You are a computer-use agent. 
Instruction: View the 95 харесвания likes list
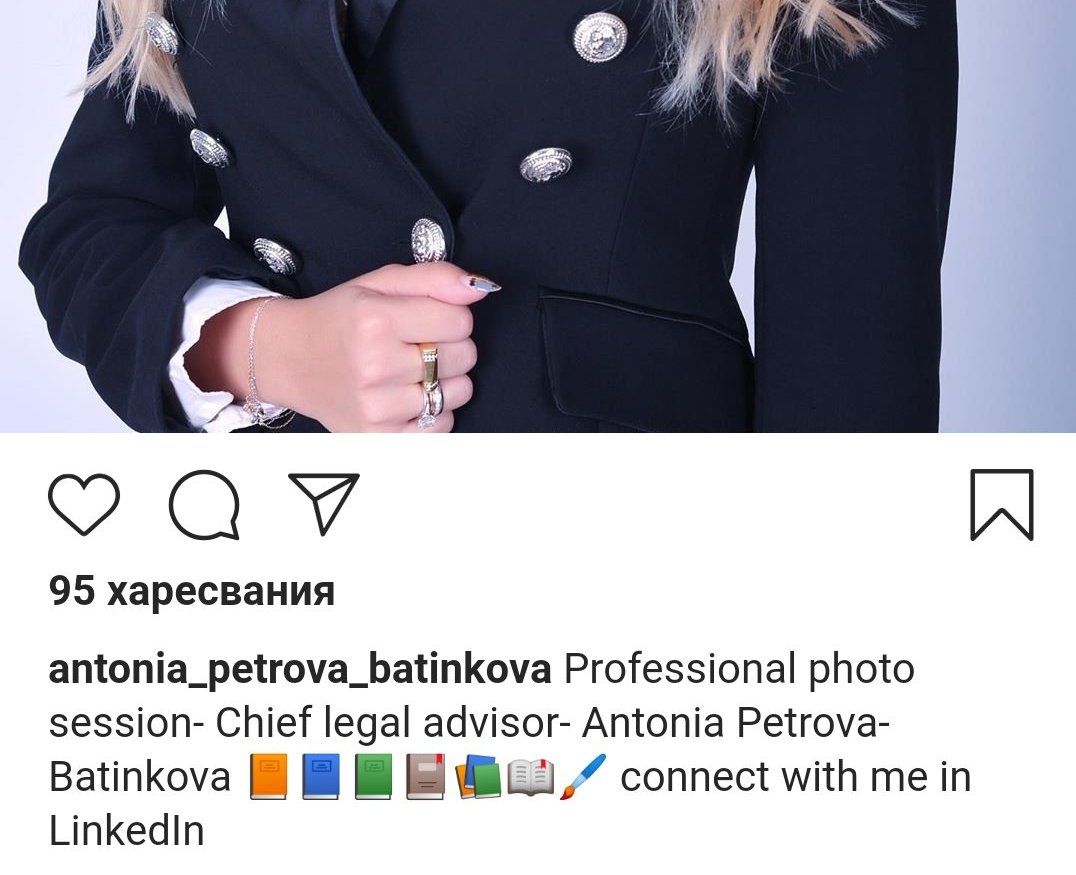point(191,591)
